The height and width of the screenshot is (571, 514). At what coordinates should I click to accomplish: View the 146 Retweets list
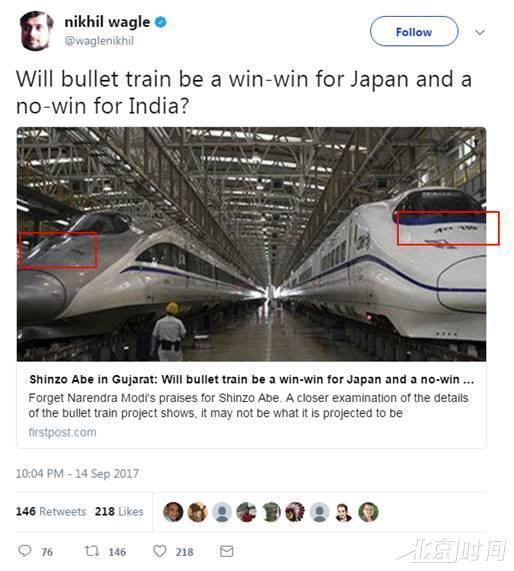pyautogui.click(x=51, y=511)
